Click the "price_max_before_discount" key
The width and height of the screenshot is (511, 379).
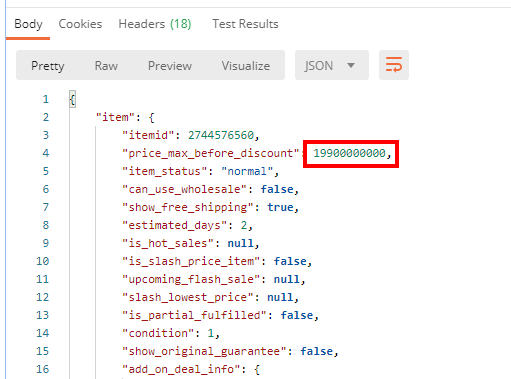211,153
